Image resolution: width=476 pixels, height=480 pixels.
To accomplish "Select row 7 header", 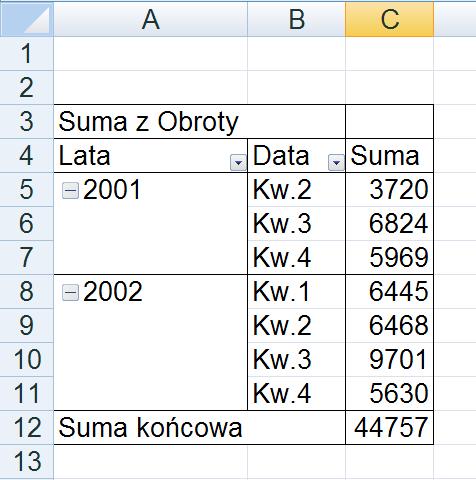I will (x=27, y=257).
